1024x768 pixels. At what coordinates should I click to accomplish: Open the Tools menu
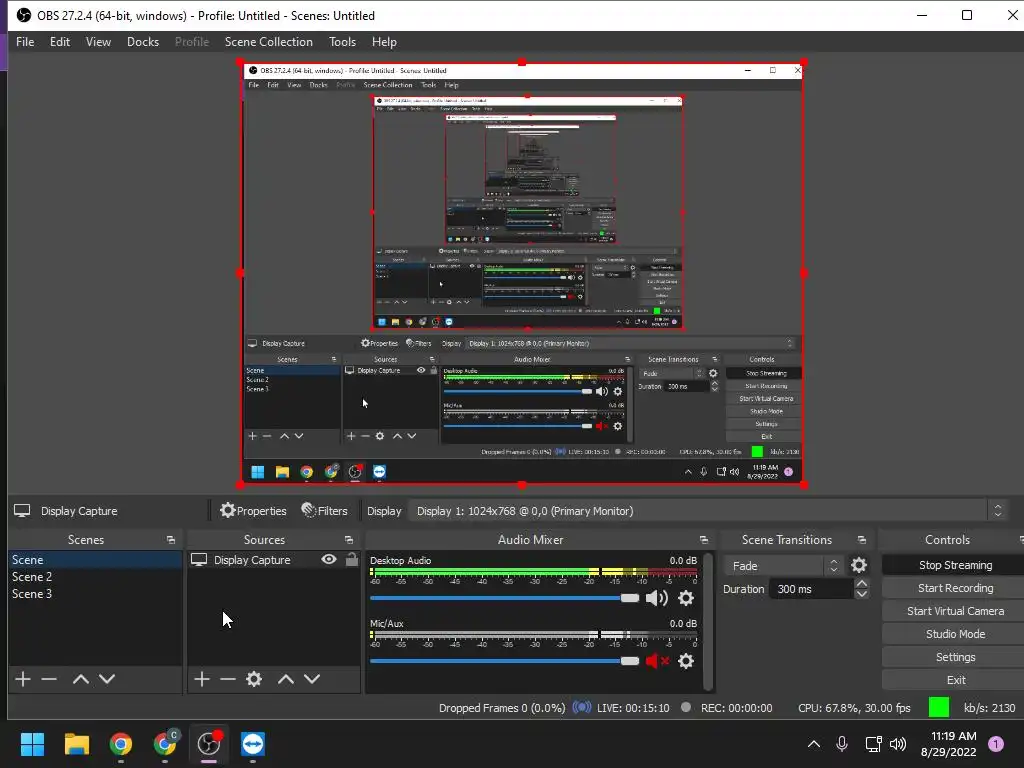coord(342,42)
